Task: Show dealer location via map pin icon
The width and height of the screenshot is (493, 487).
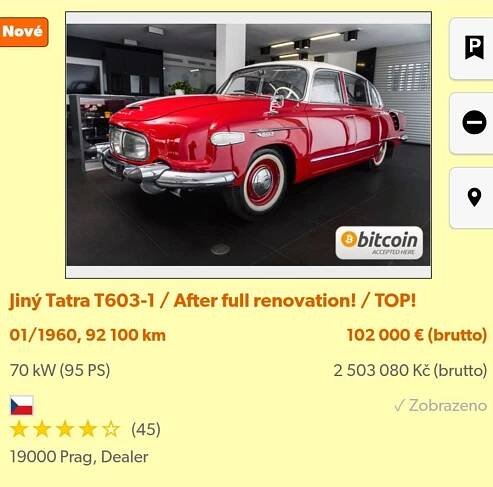Action: [474, 197]
